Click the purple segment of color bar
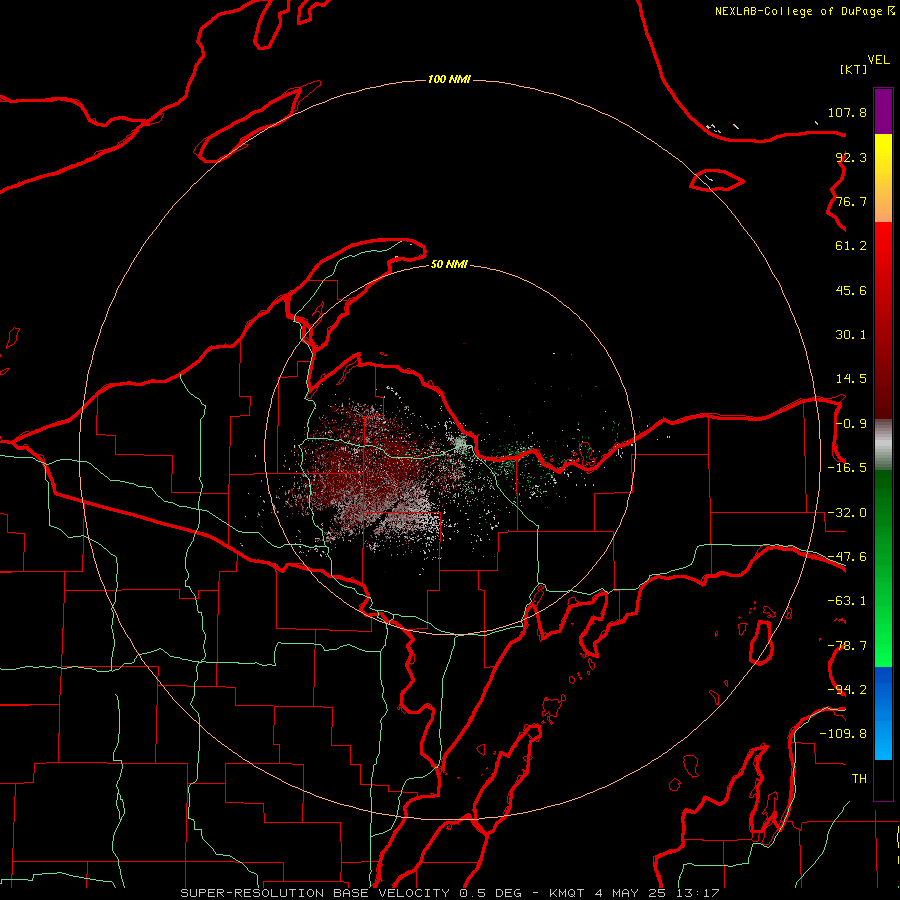 point(883,112)
